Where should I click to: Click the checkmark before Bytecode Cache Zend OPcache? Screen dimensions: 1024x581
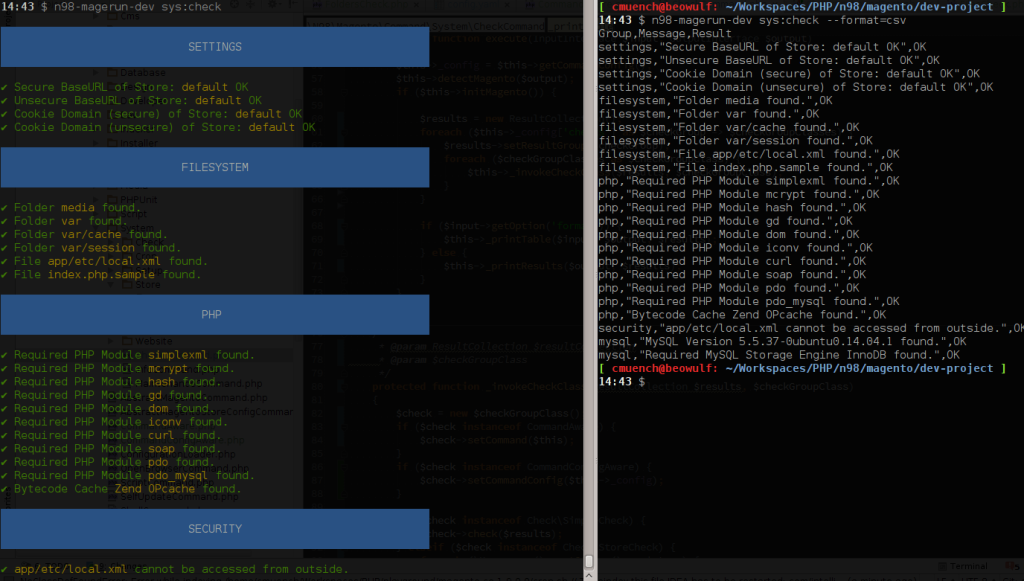click(5, 489)
